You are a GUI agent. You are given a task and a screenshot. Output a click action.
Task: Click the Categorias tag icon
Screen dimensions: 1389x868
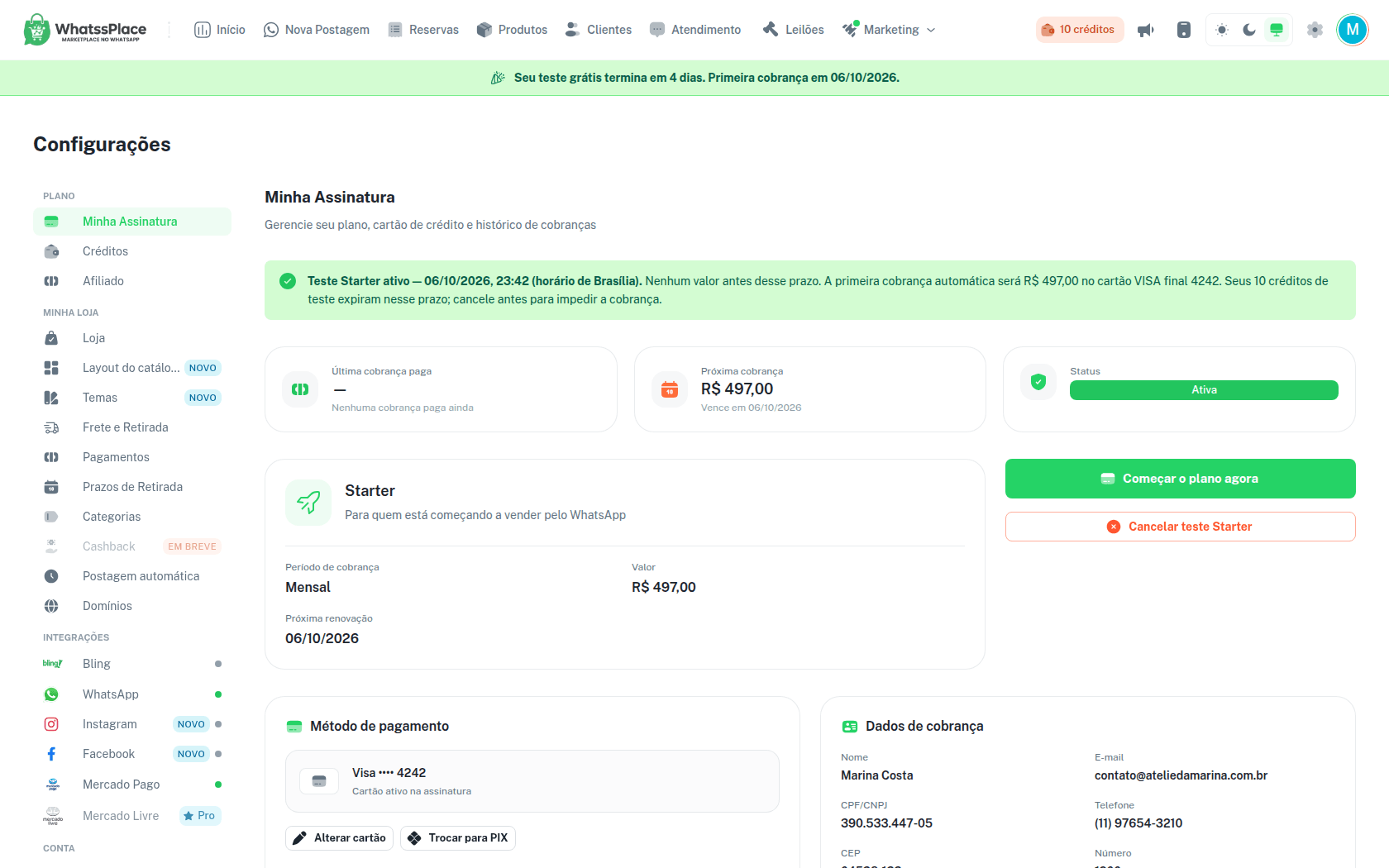[x=51, y=517]
